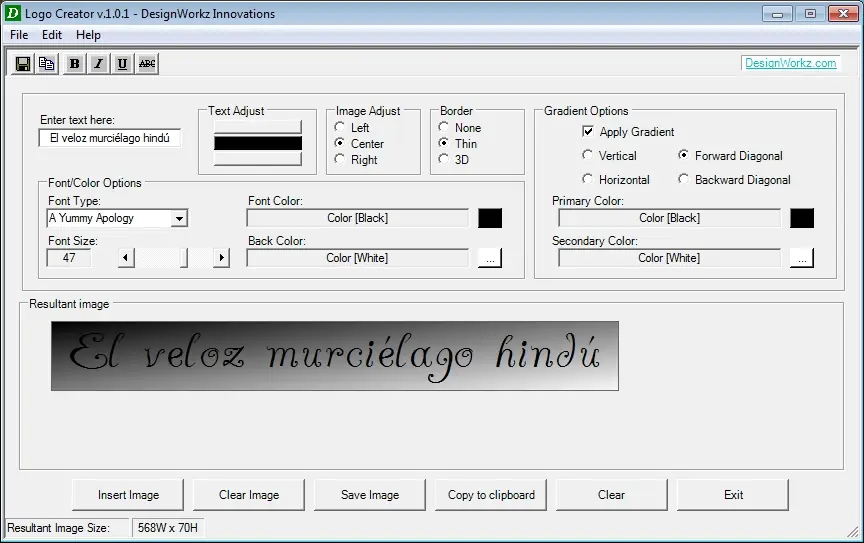Decrease font size with left arrow

pyautogui.click(x=126, y=257)
